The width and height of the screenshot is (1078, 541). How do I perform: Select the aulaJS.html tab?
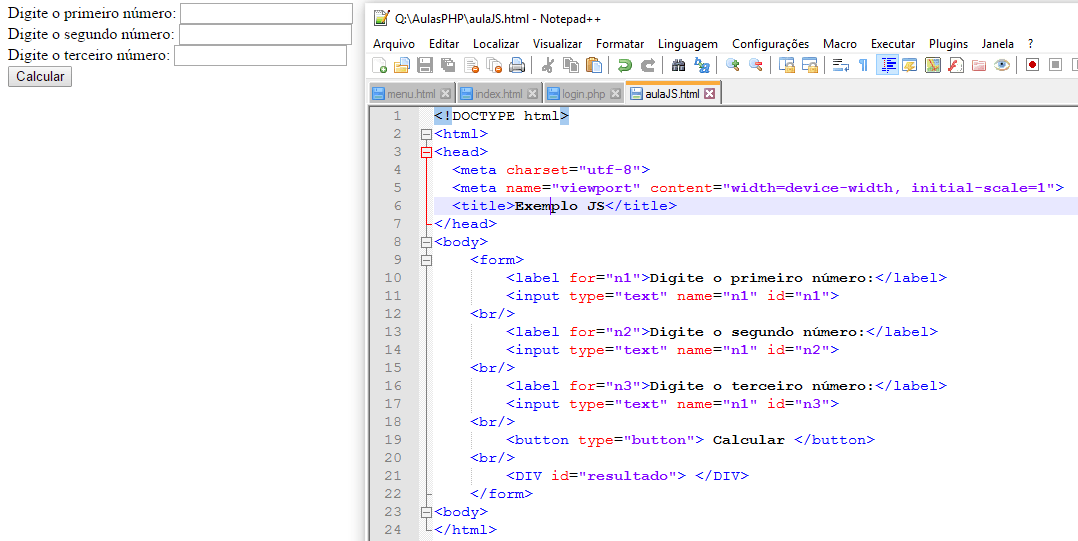pos(672,93)
